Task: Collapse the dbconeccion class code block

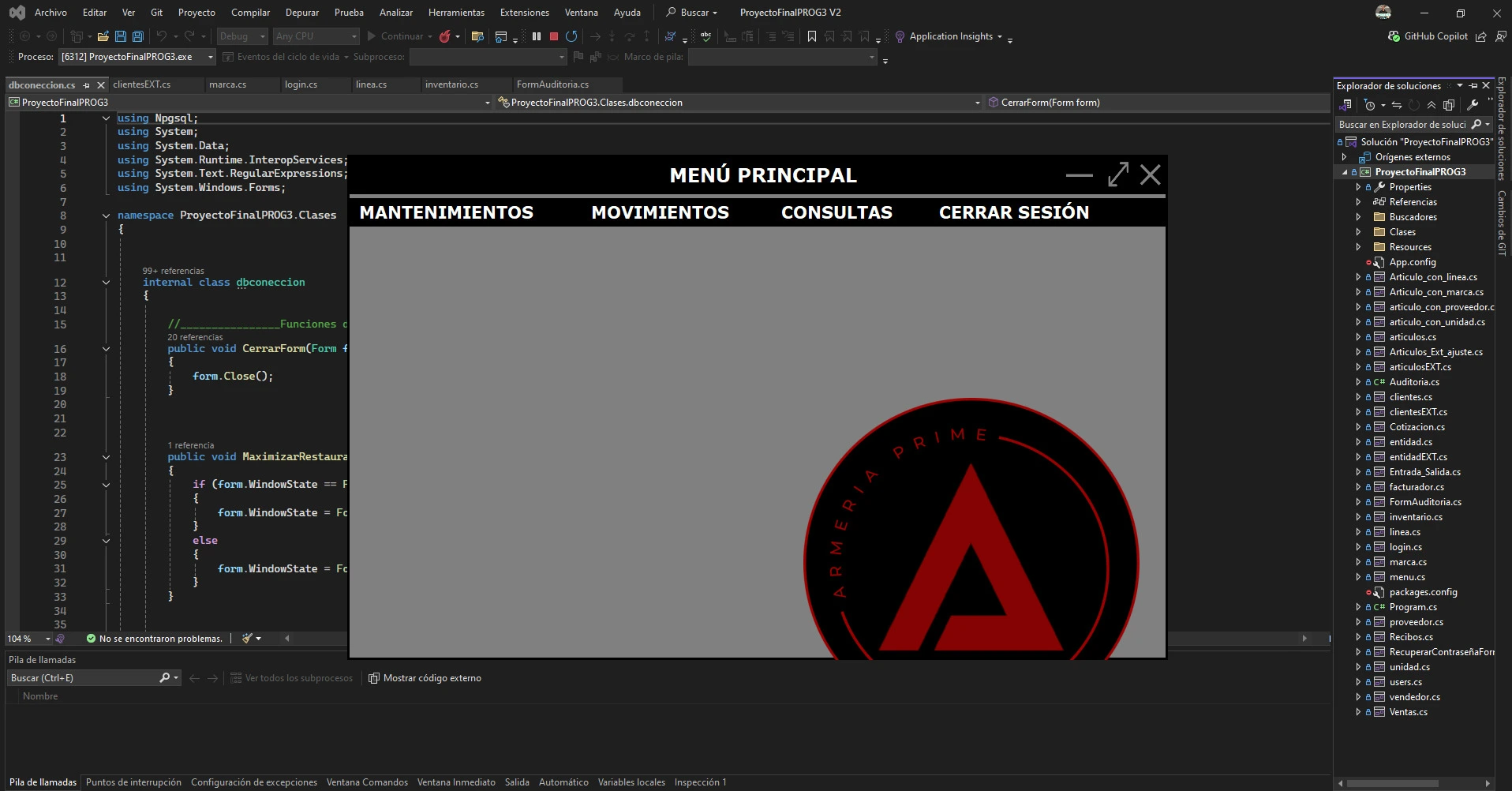Action: 106,283
